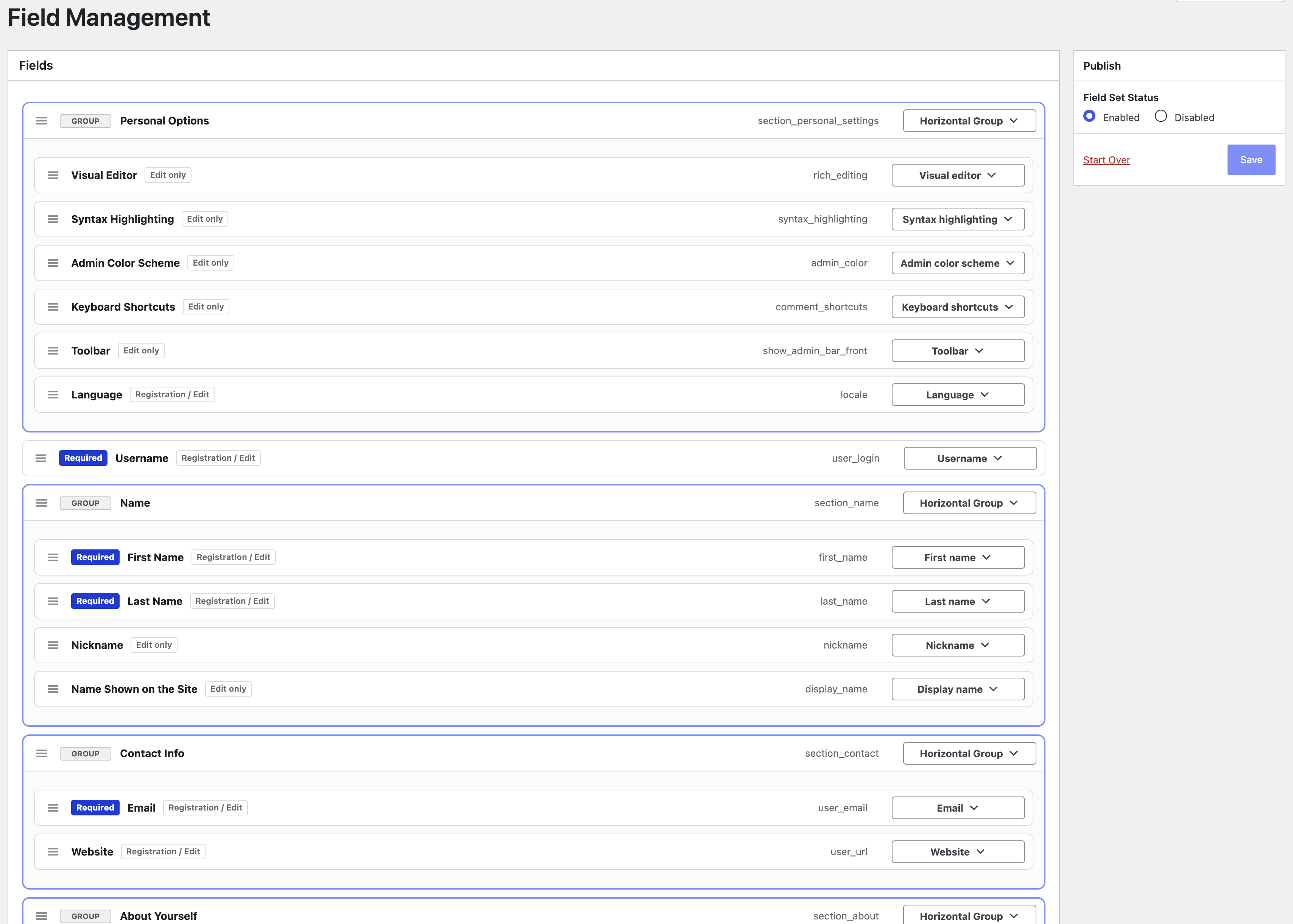The height and width of the screenshot is (924, 1293).
Task: Click the Personal Options group title
Action: (165, 121)
